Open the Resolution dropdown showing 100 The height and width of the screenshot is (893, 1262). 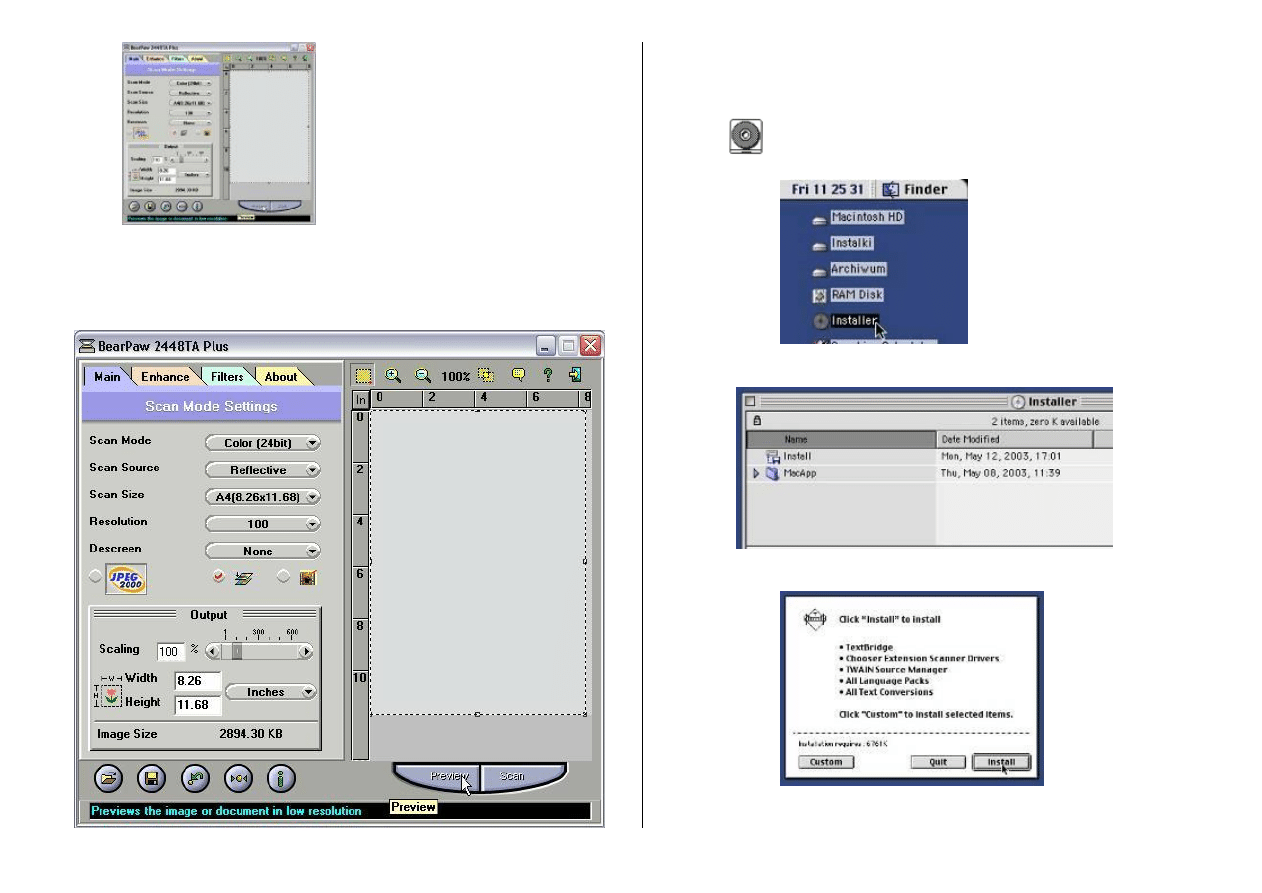[x=263, y=524]
